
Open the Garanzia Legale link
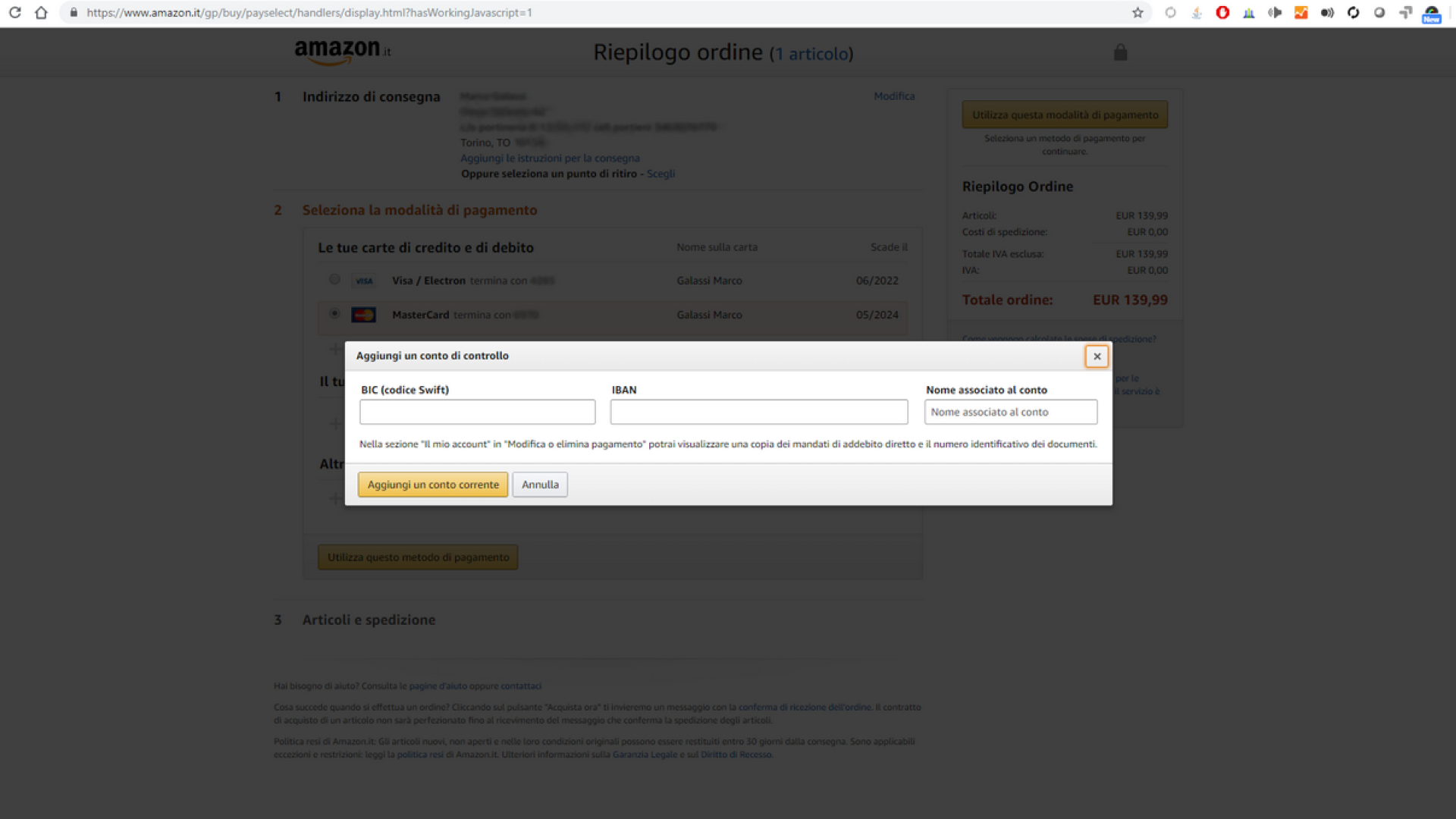[645, 755]
